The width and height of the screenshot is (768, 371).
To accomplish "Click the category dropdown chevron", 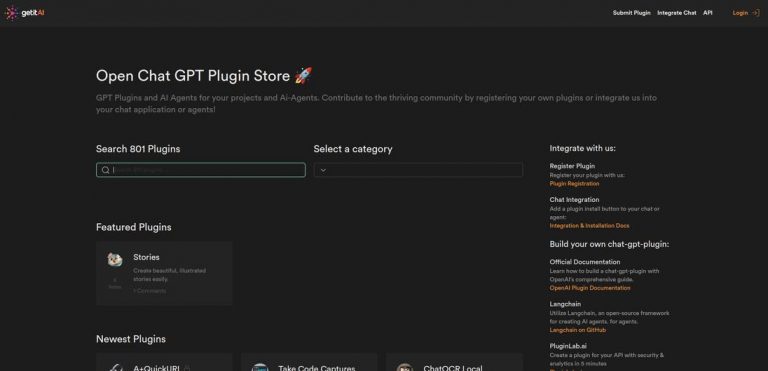I will pyautogui.click(x=323, y=170).
